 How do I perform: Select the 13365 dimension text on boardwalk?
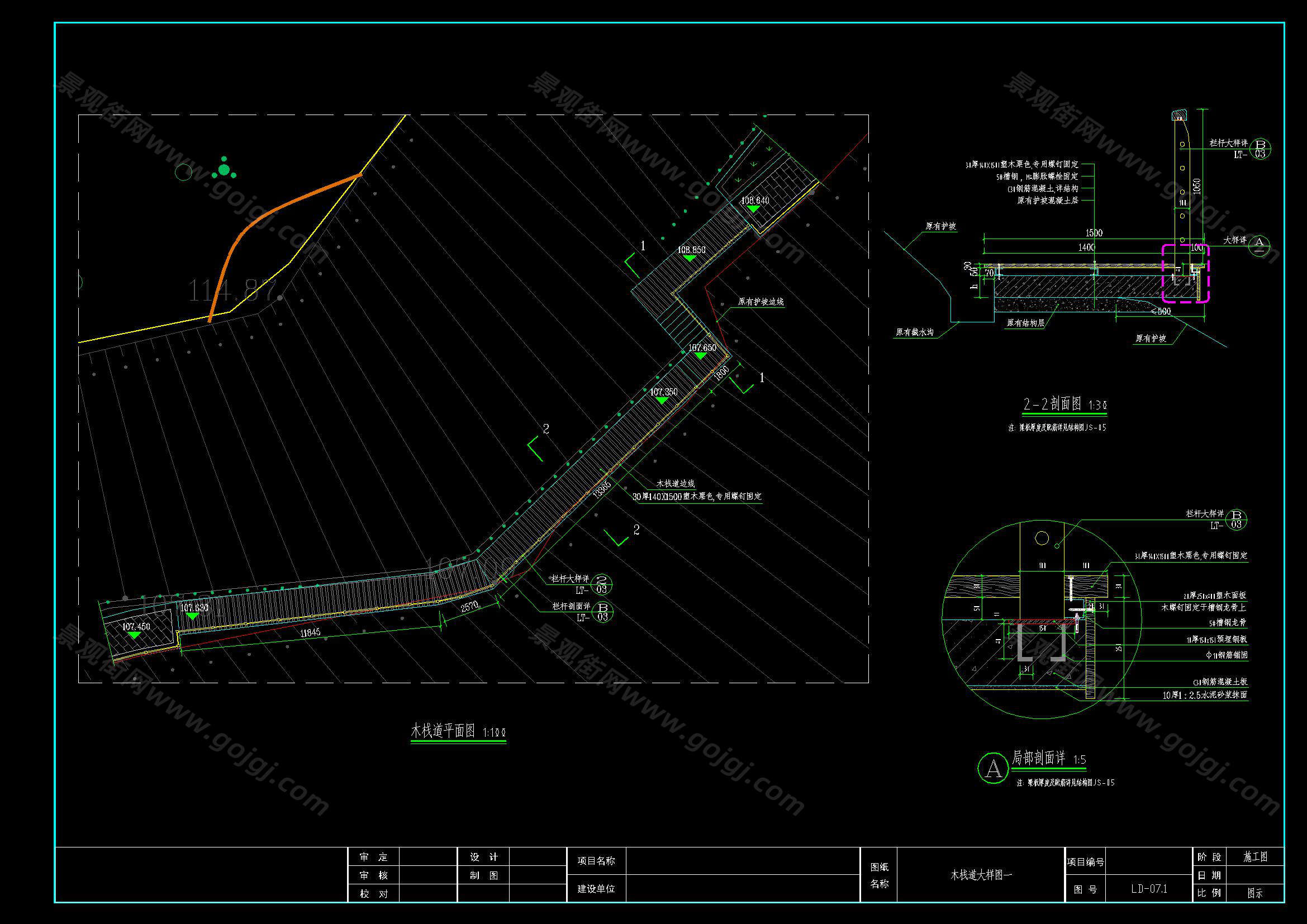click(602, 489)
